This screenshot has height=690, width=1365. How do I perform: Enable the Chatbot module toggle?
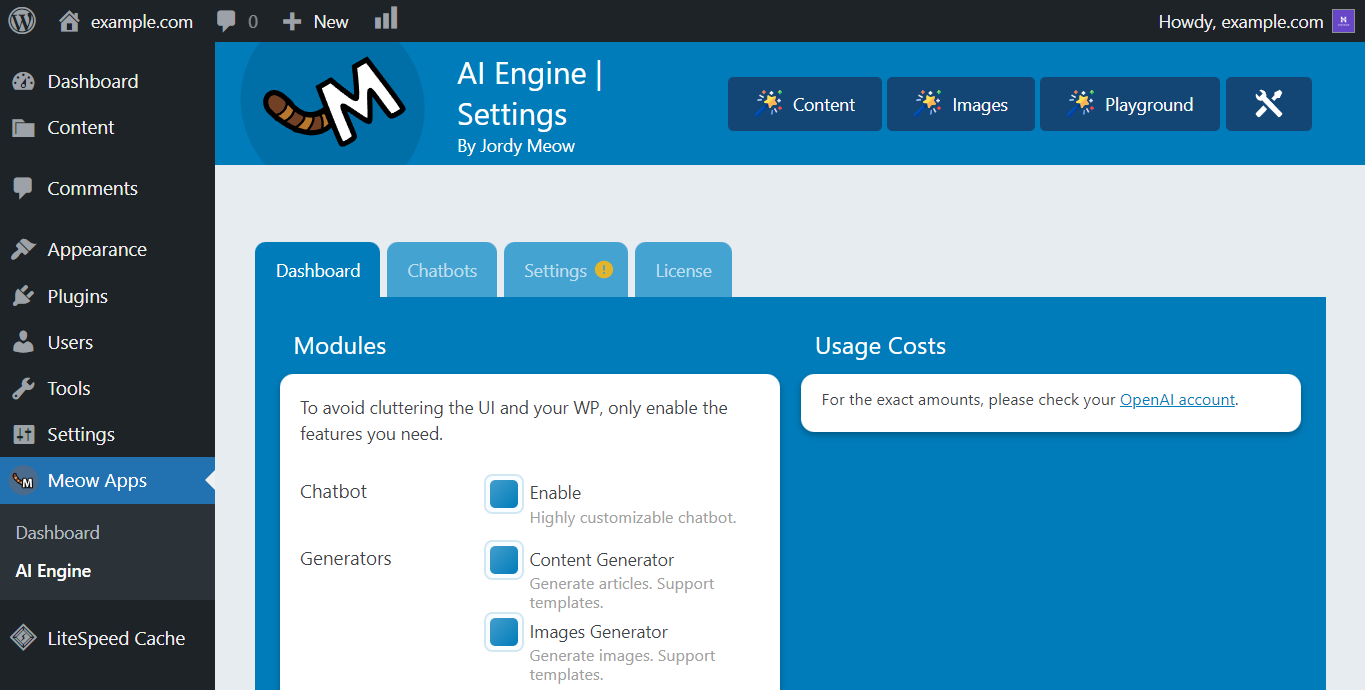(503, 493)
